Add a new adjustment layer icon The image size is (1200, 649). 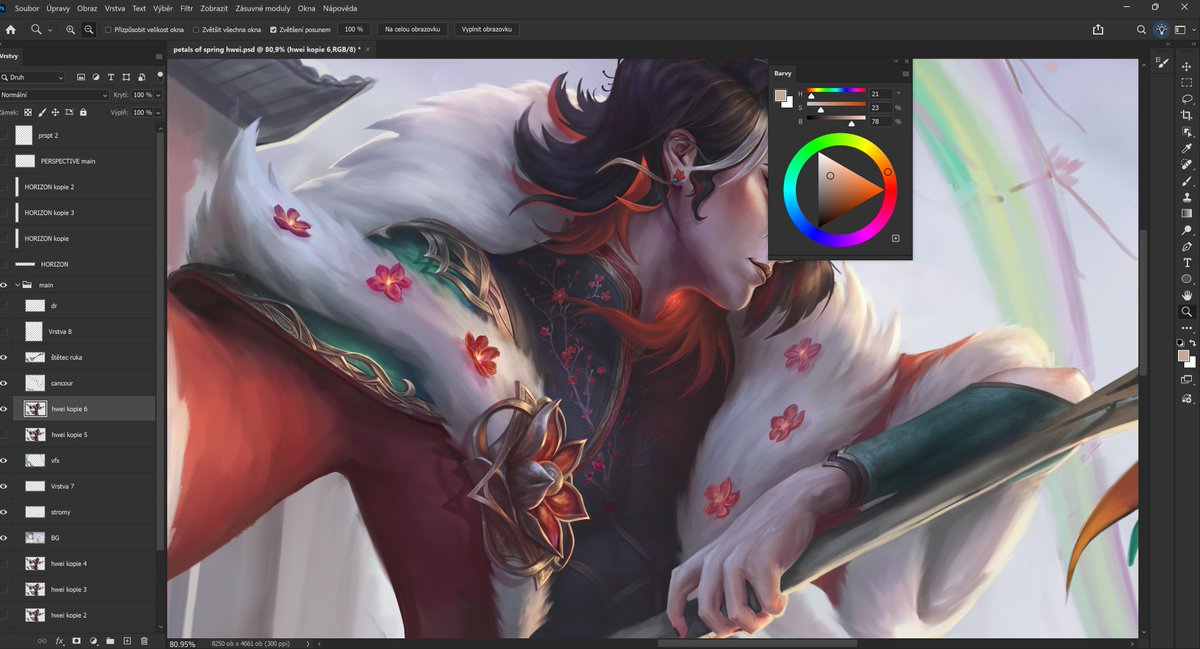[x=93, y=640]
